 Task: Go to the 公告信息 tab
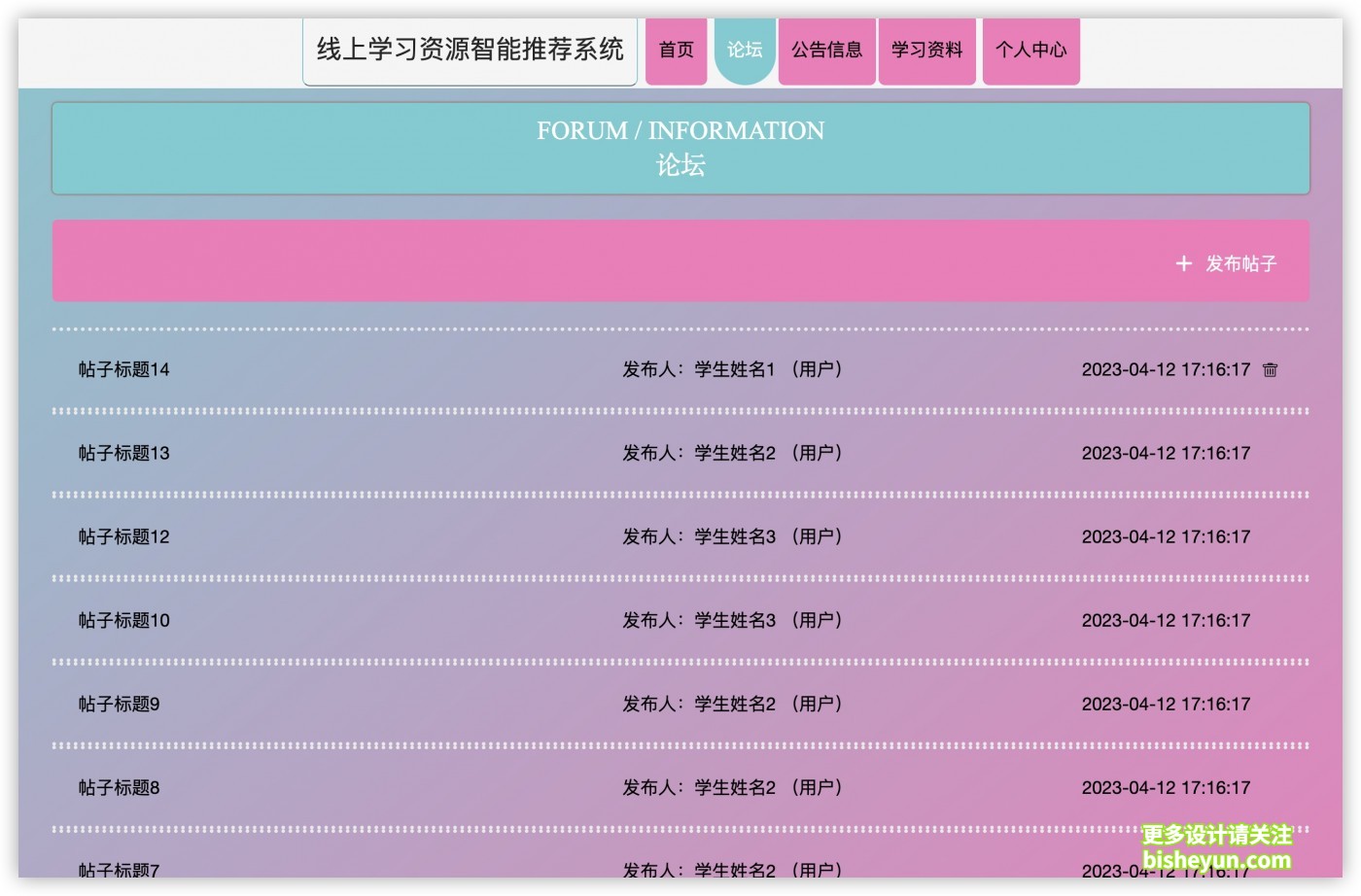(826, 50)
